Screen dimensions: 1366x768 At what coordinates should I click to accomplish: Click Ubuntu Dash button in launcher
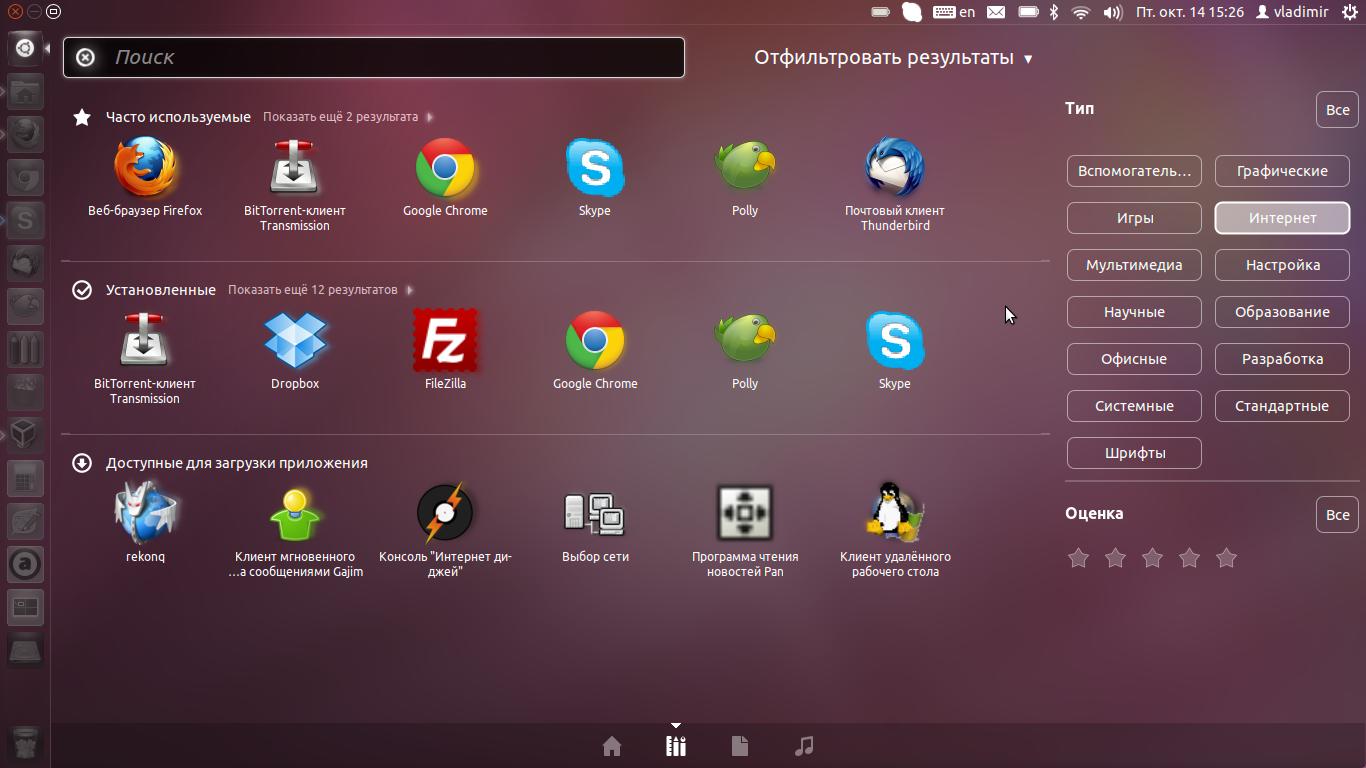coord(25,47)
